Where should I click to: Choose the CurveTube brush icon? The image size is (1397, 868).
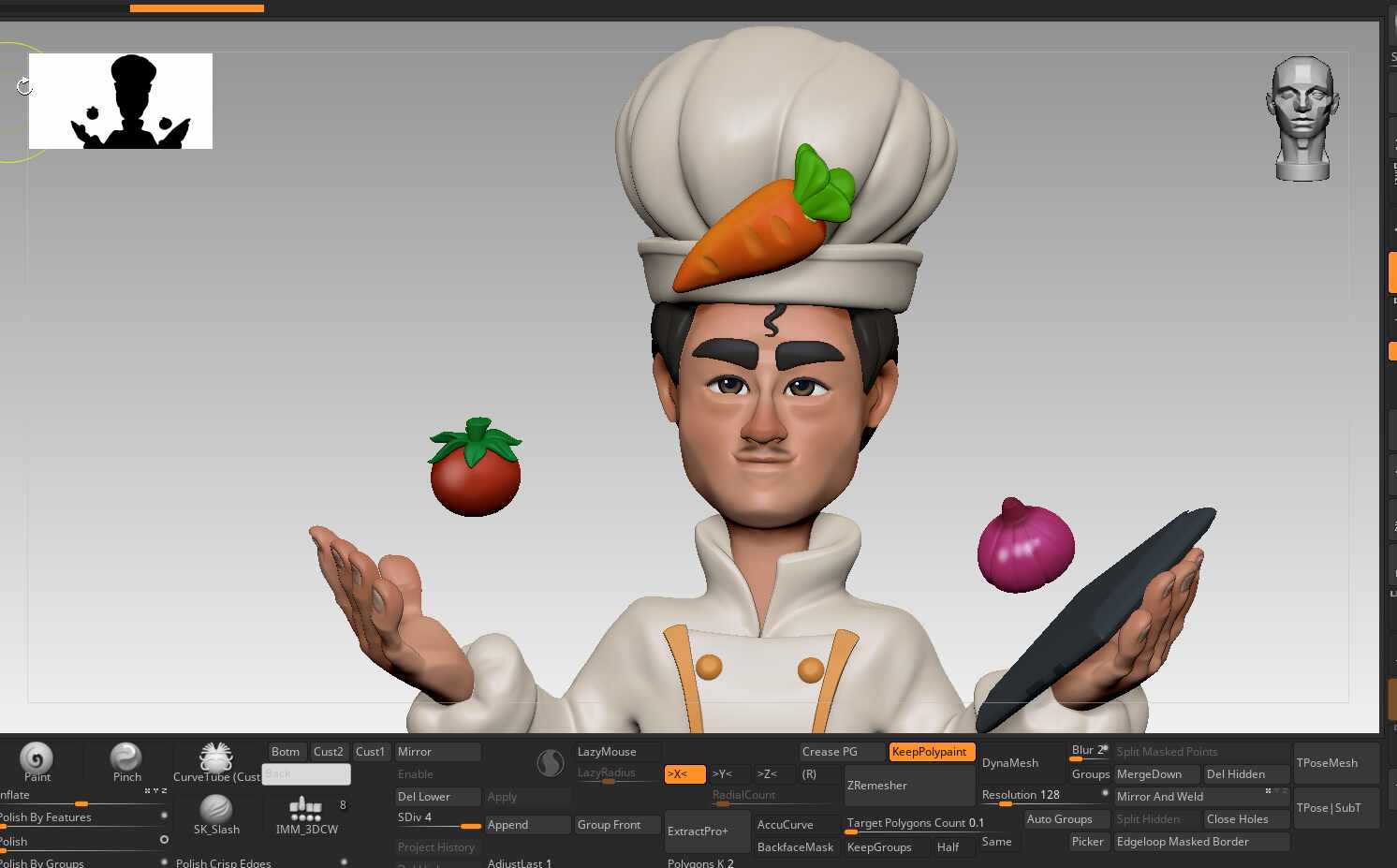pyautogui.click(x=216, y=757)
